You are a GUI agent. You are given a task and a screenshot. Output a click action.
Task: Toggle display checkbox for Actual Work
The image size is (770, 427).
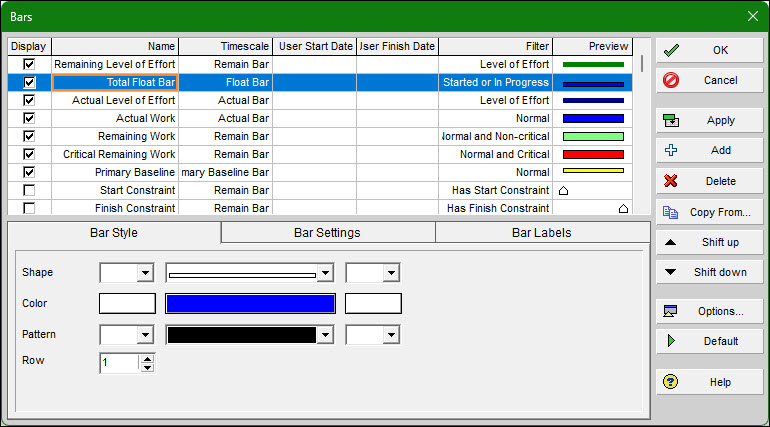(29, 118)
